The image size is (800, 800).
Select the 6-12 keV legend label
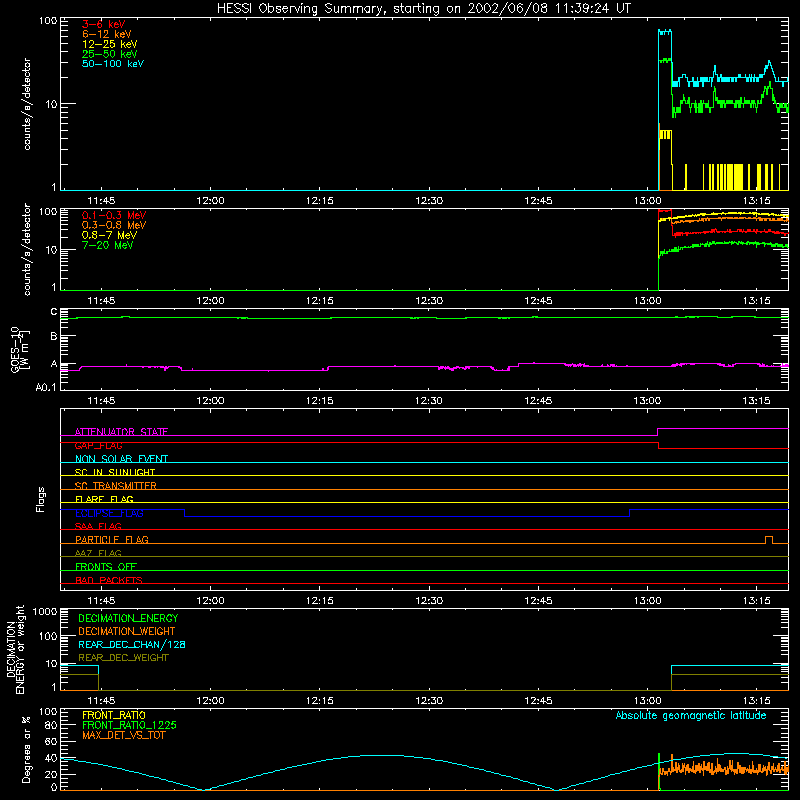[x=107, y=34]
